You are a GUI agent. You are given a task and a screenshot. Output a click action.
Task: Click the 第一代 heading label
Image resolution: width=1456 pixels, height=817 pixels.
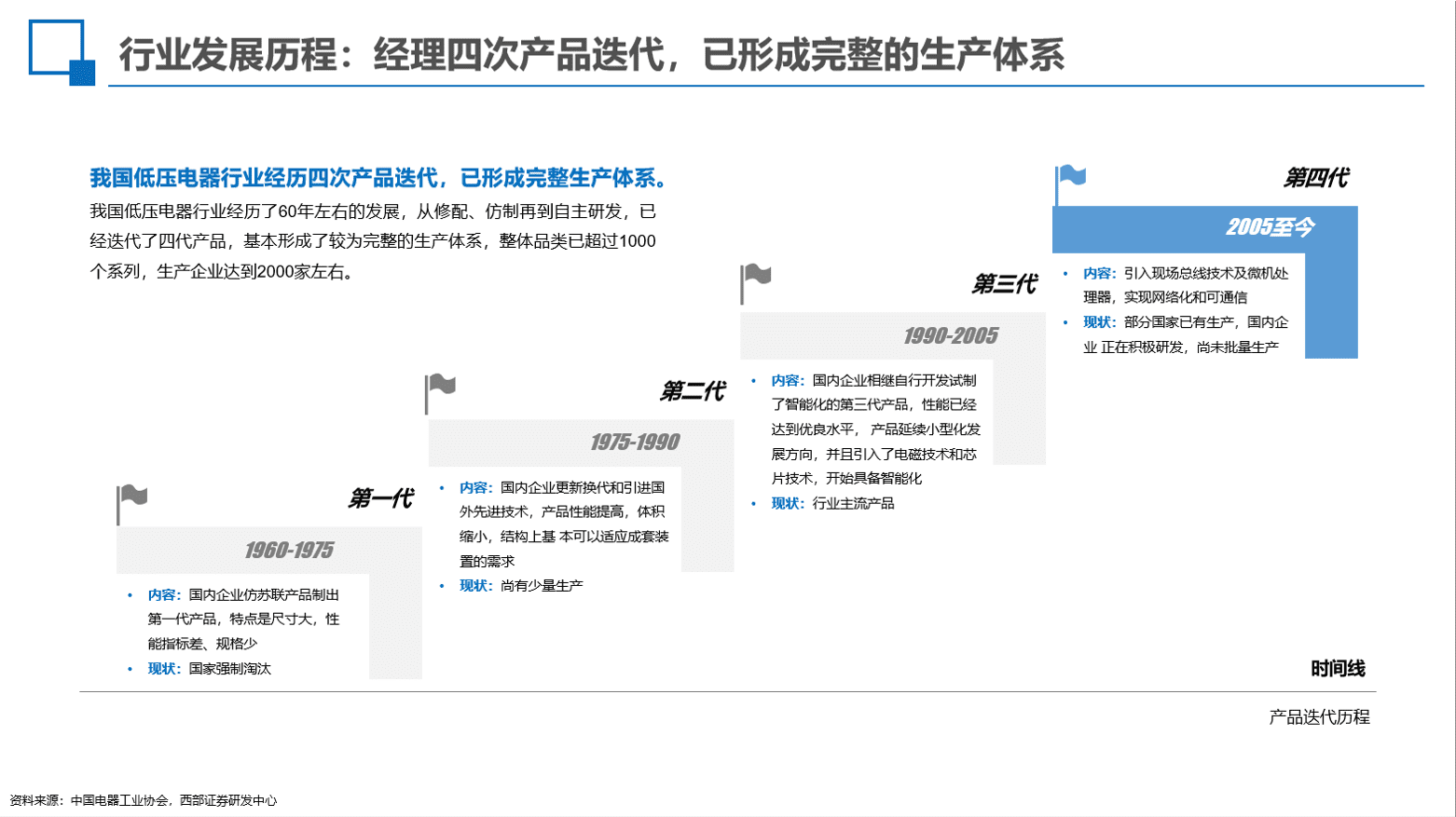tap(380, 499)
